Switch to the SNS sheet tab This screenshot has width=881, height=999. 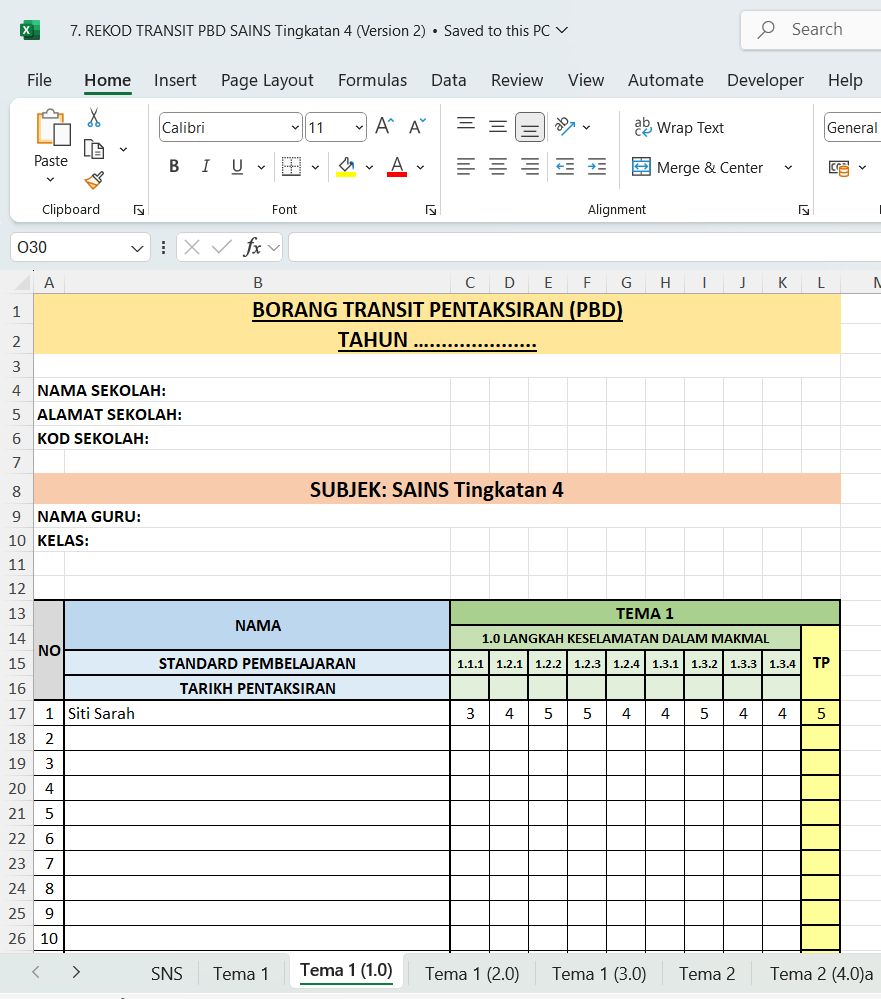[x=167, y=974]
